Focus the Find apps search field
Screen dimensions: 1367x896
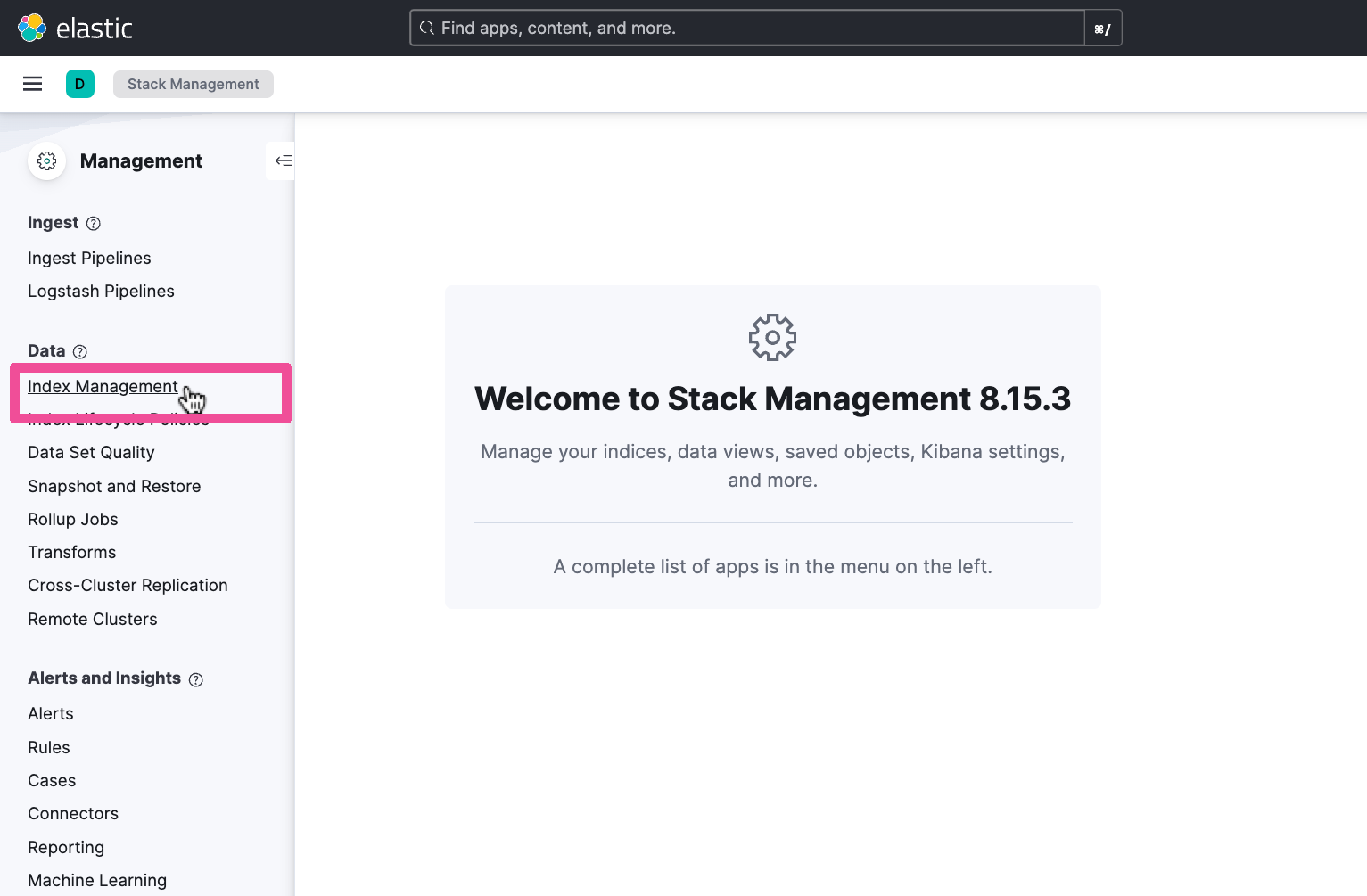point(747,28)
